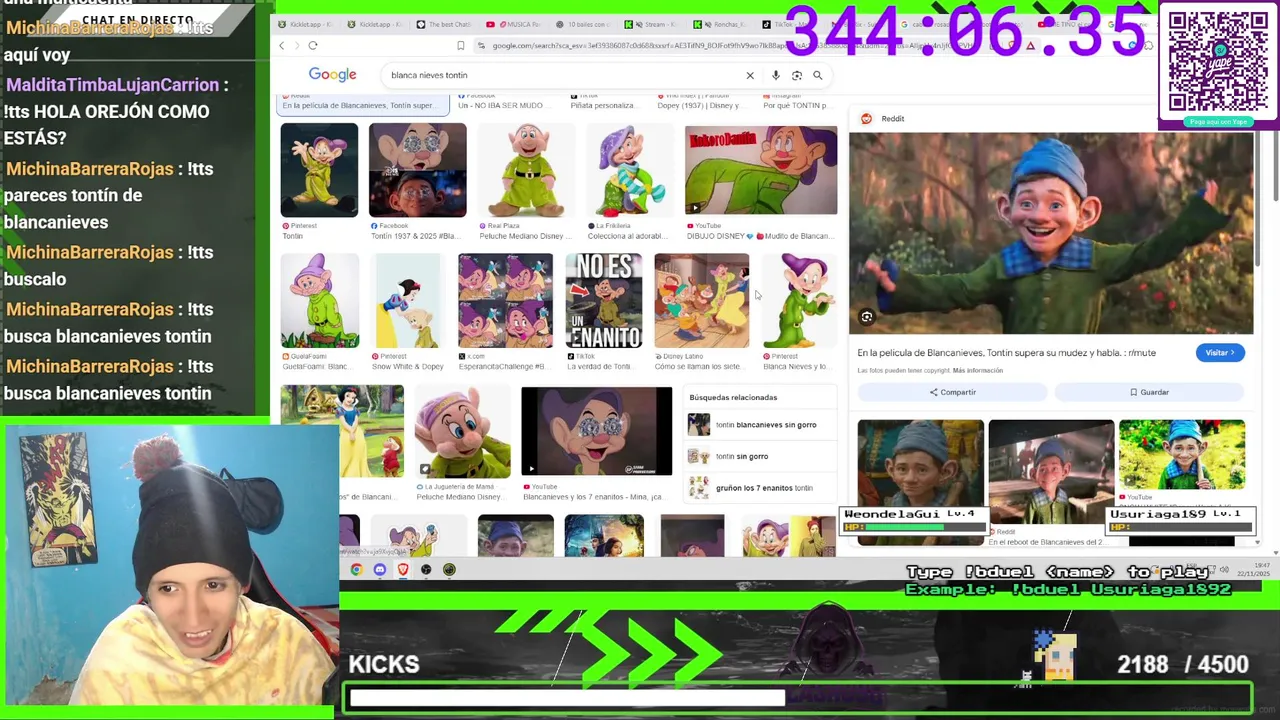Open 'Más información' link under preview
Screen dimensions: 1280x720
977,370
